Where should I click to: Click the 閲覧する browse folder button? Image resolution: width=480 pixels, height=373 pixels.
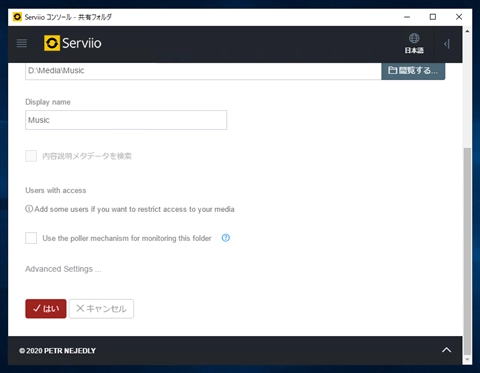(413, 71)
